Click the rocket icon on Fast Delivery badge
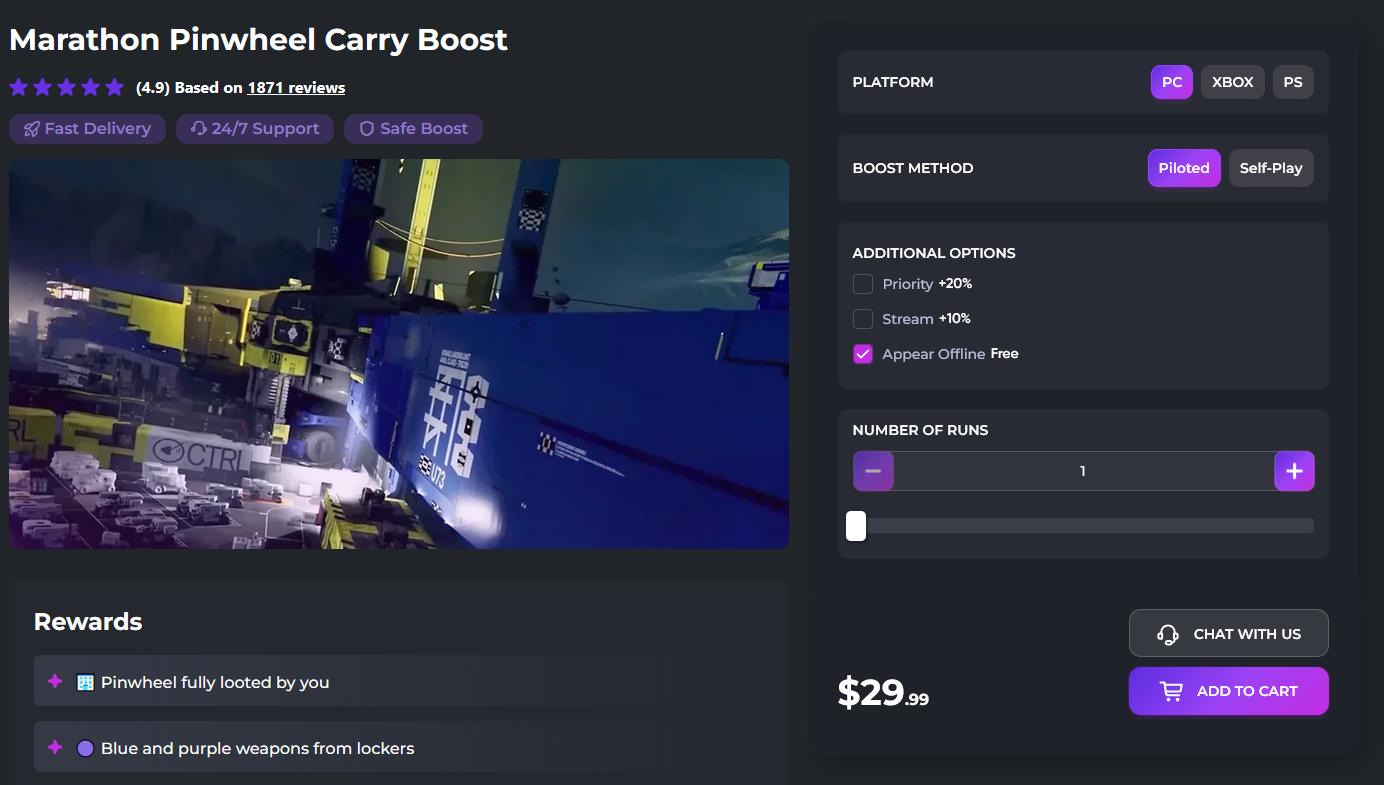 pos(32,129)
